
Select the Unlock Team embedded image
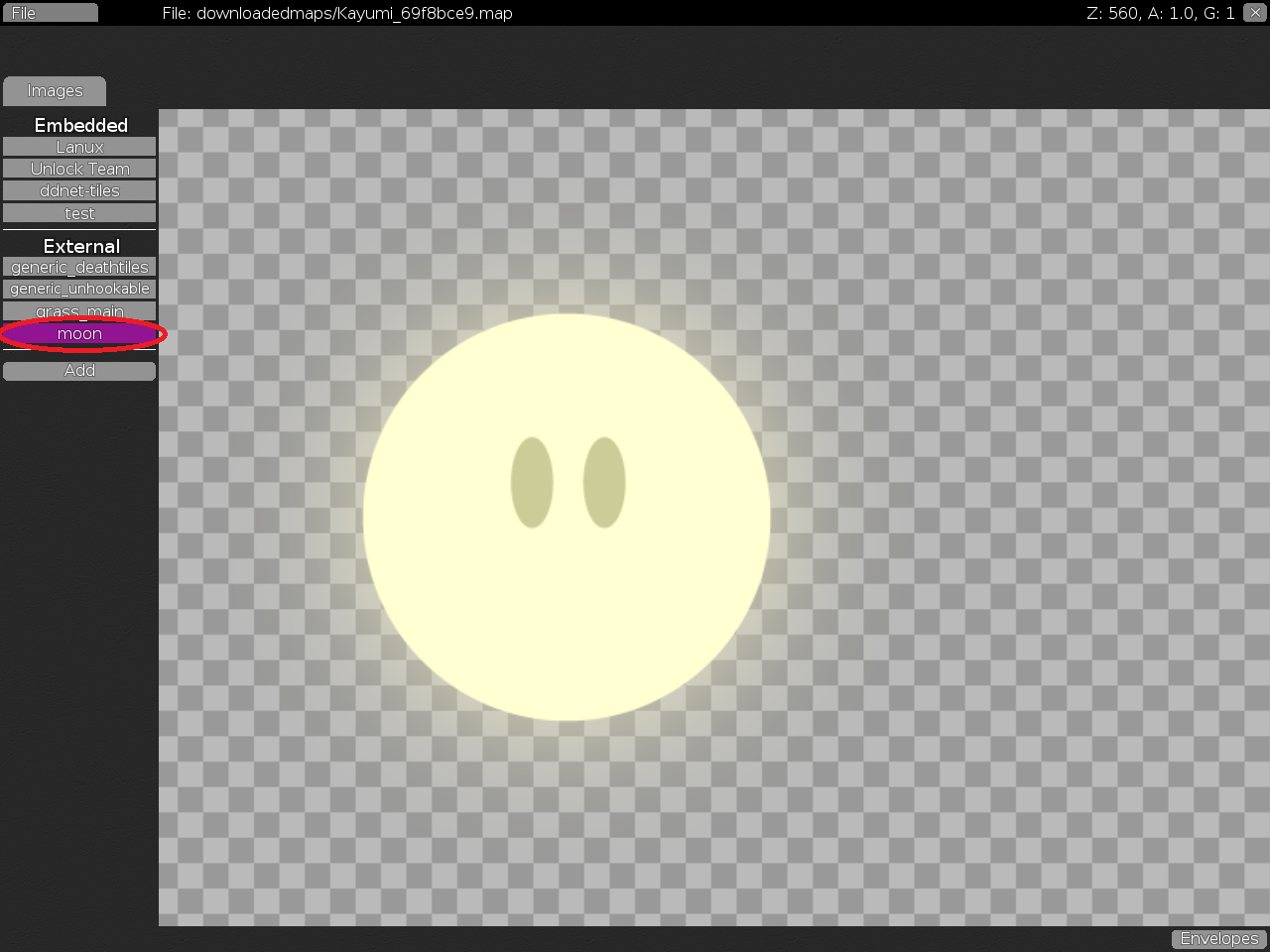coord(79,168)
